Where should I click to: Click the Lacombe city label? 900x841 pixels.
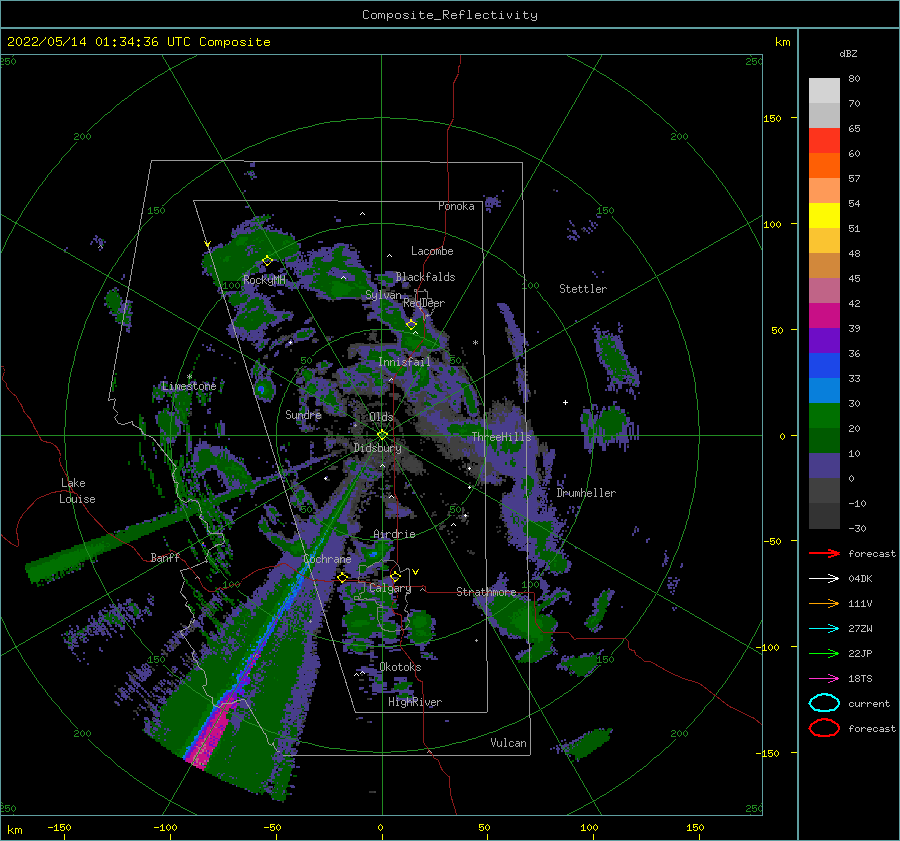pyautogui.click(x=432, y=251)
